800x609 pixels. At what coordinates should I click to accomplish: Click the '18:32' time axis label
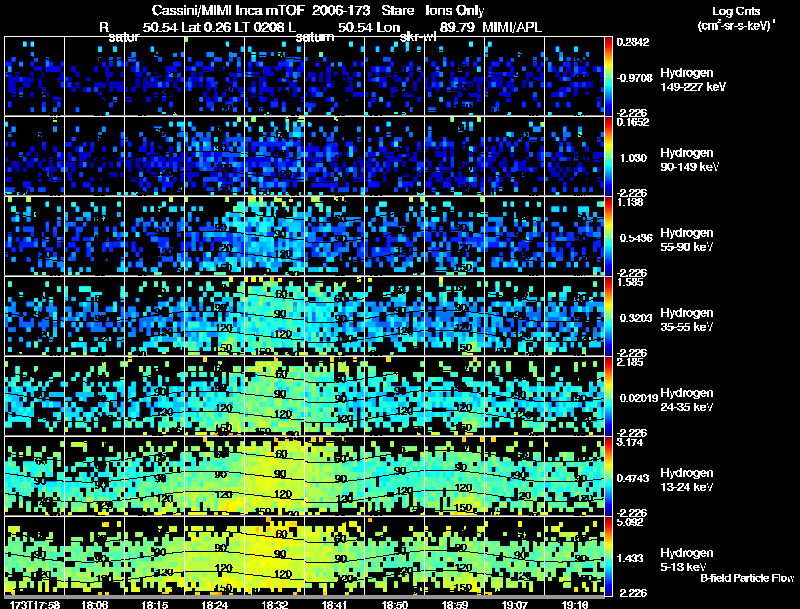coord(275,604)
